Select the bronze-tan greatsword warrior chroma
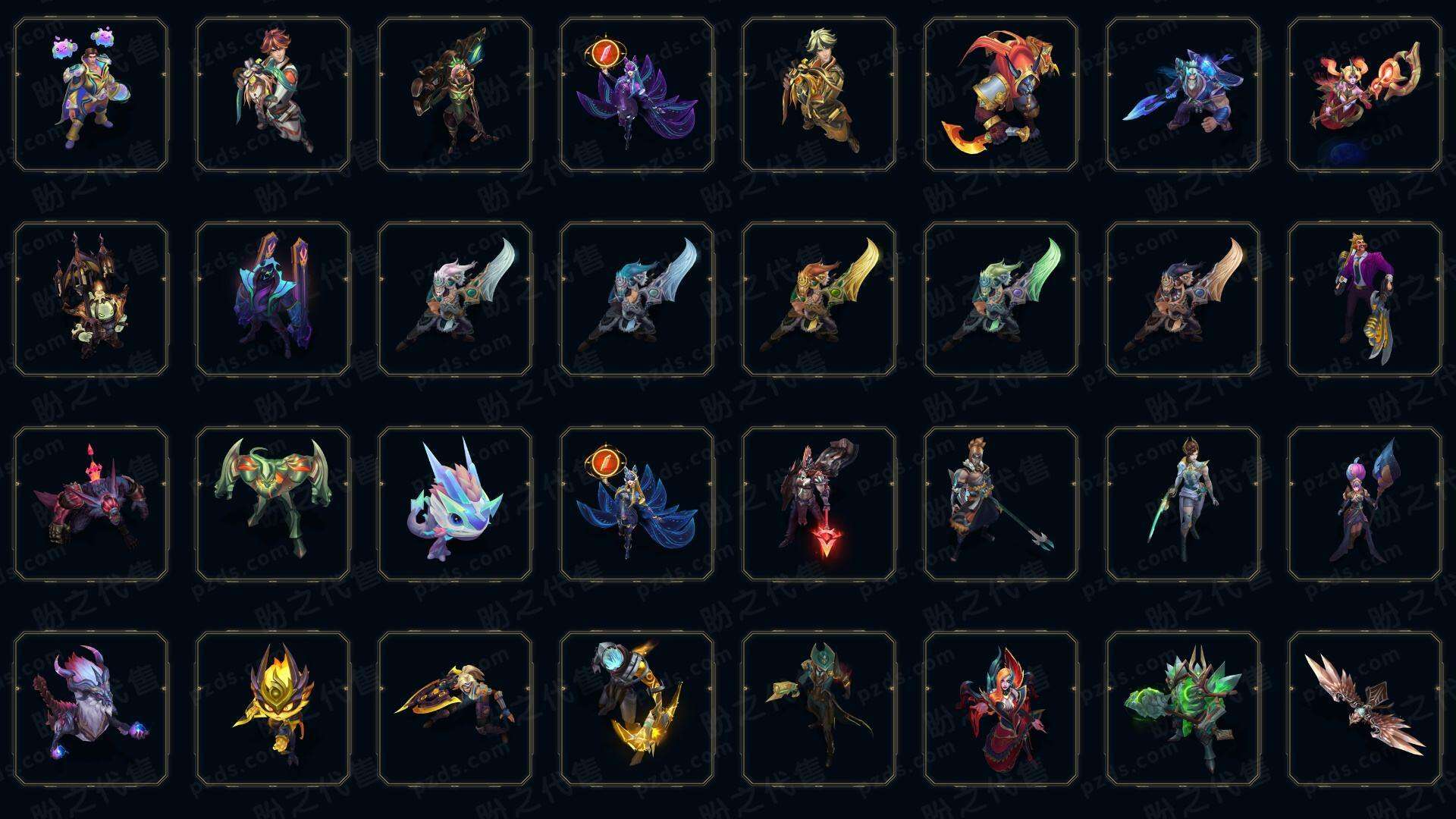 (1183, 299)
